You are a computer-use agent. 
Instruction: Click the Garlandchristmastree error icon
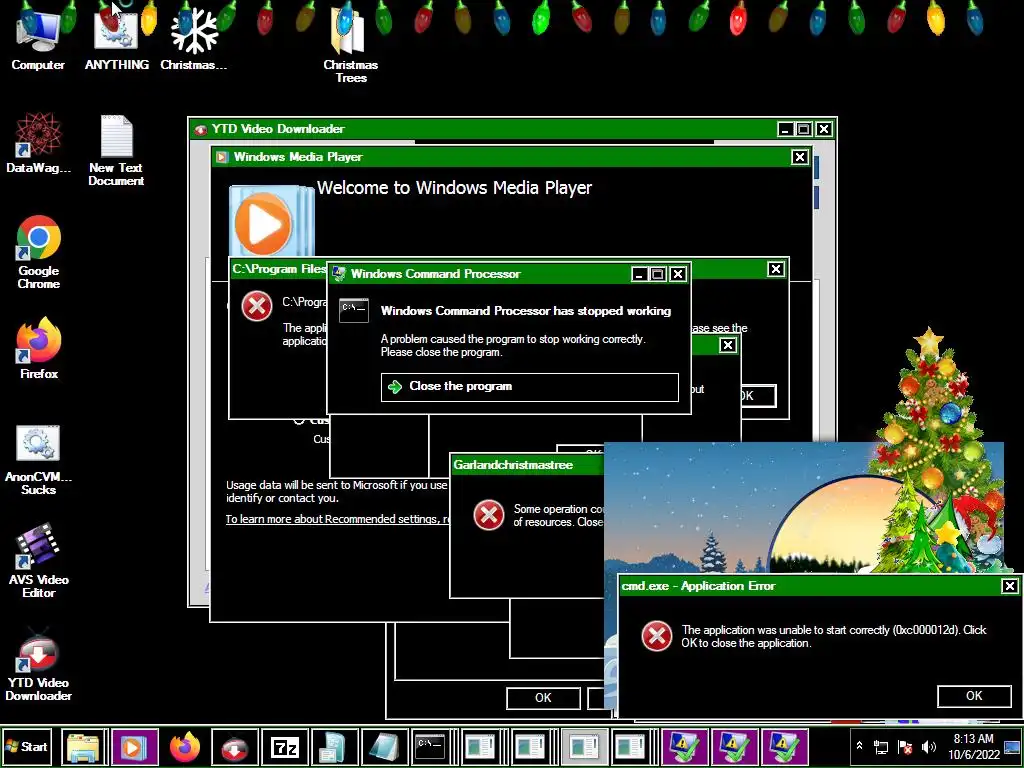click(488, 515)
